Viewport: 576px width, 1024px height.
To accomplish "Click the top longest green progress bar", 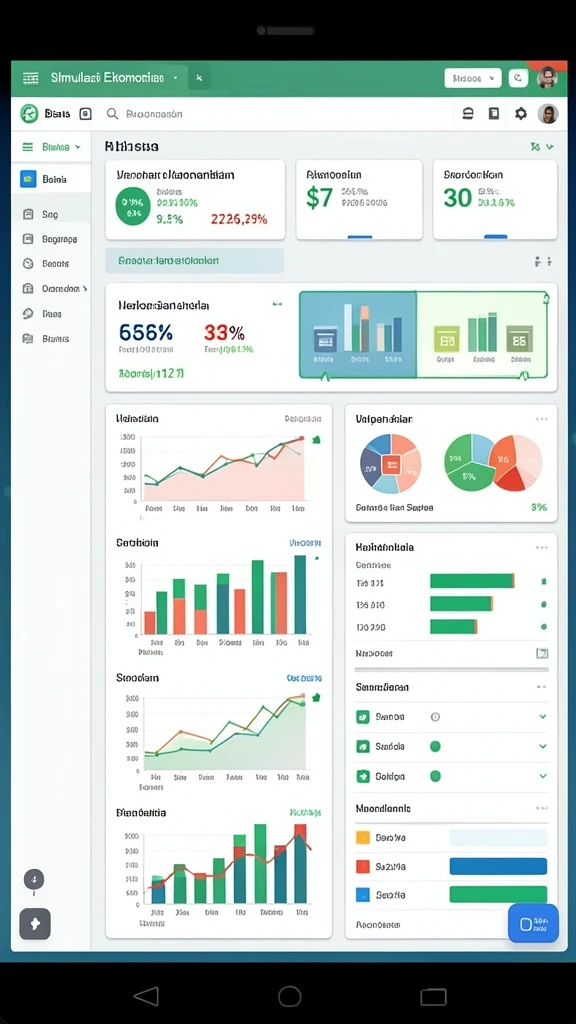I will [472, 581].
